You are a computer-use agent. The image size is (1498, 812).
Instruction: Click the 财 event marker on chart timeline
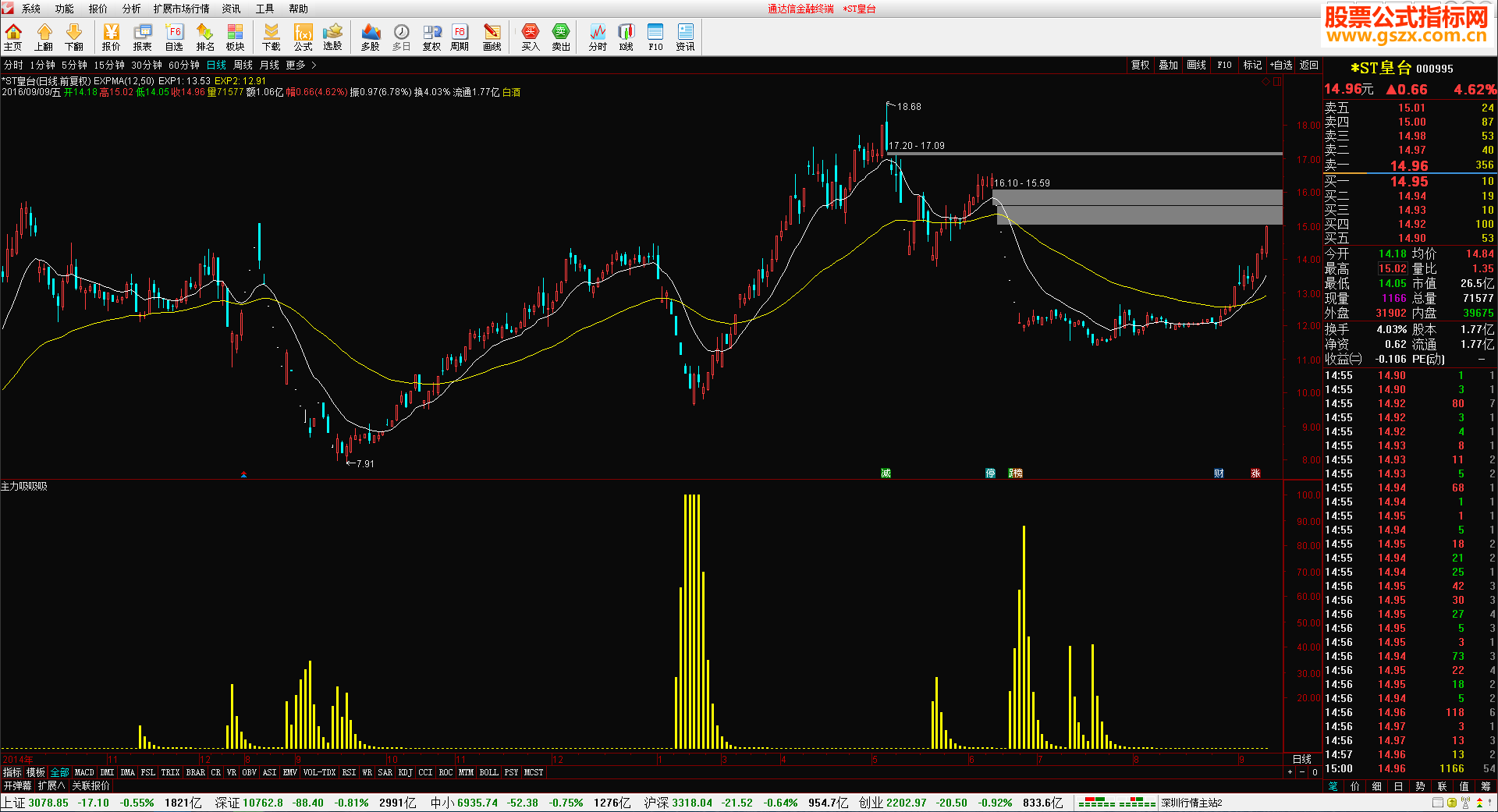coord(1219,473)
